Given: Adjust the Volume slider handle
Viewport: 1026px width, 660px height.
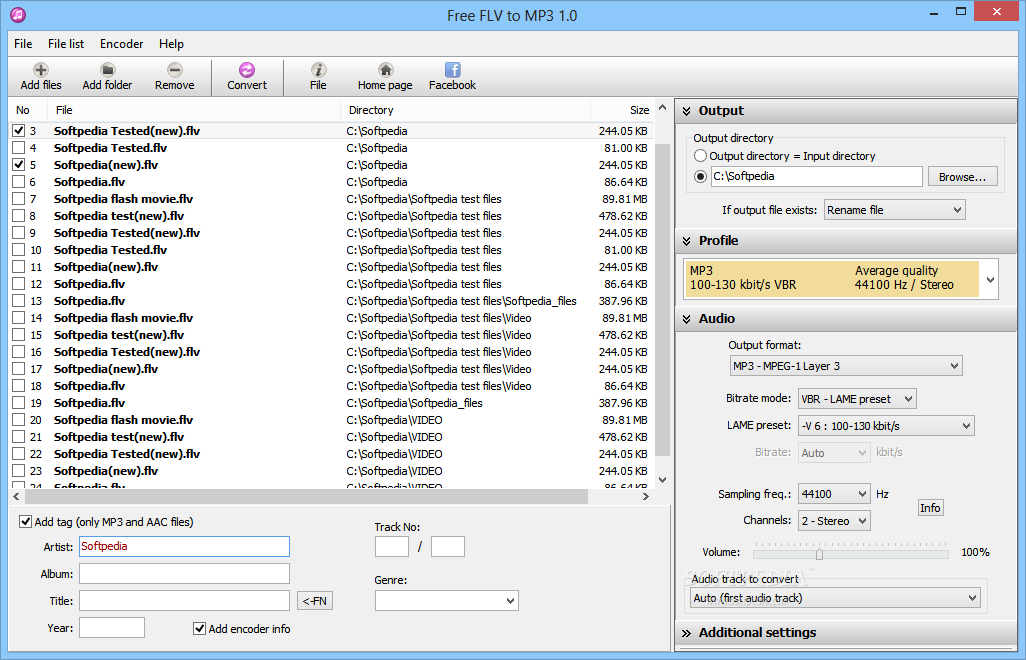Looking at the screenshot, I should (x=819, y=554).
